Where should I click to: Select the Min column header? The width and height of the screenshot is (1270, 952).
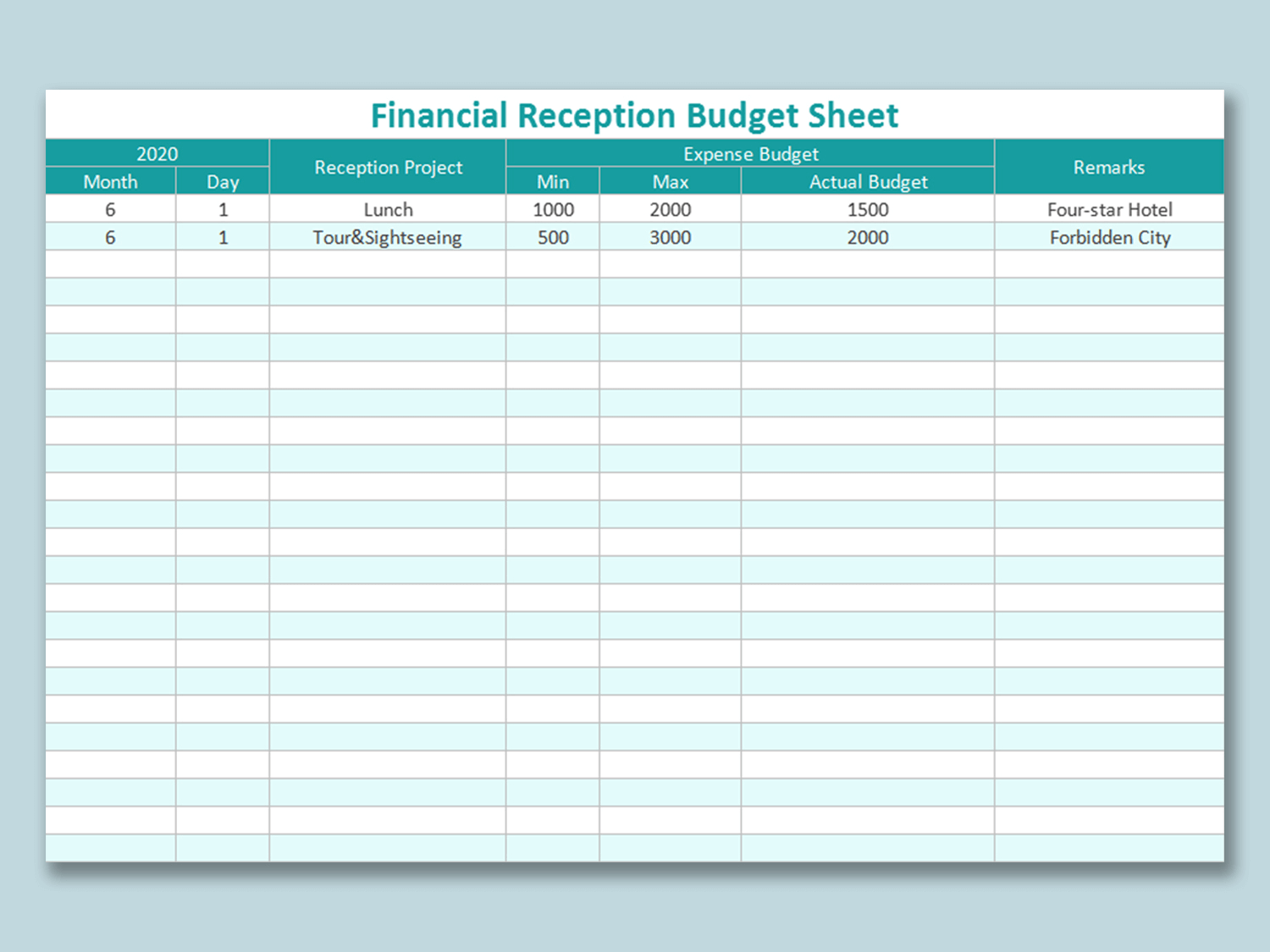click(x=552, y=181)
